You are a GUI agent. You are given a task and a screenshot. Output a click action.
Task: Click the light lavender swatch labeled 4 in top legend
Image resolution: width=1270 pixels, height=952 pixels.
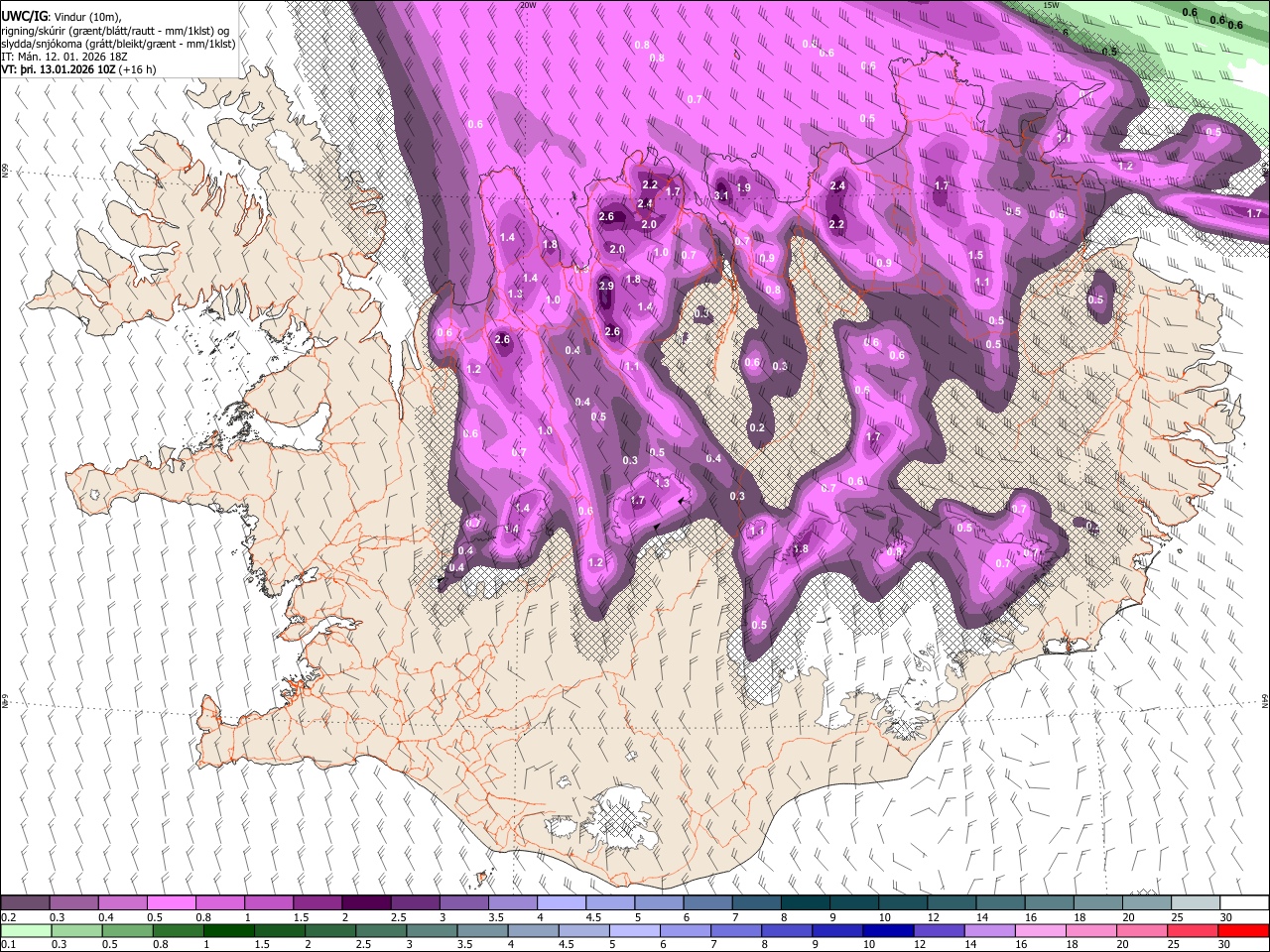coord(562,902)
